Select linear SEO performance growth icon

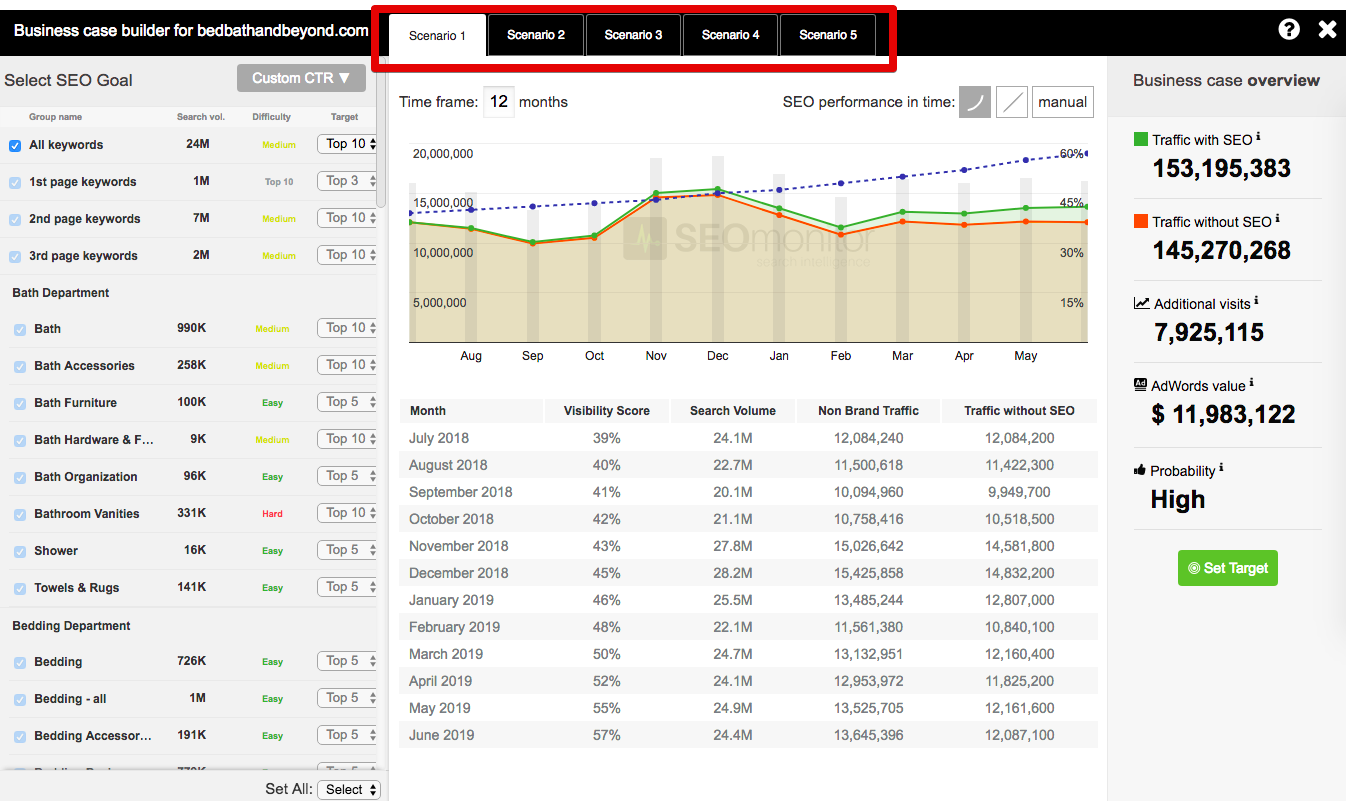pos(1012,102)
